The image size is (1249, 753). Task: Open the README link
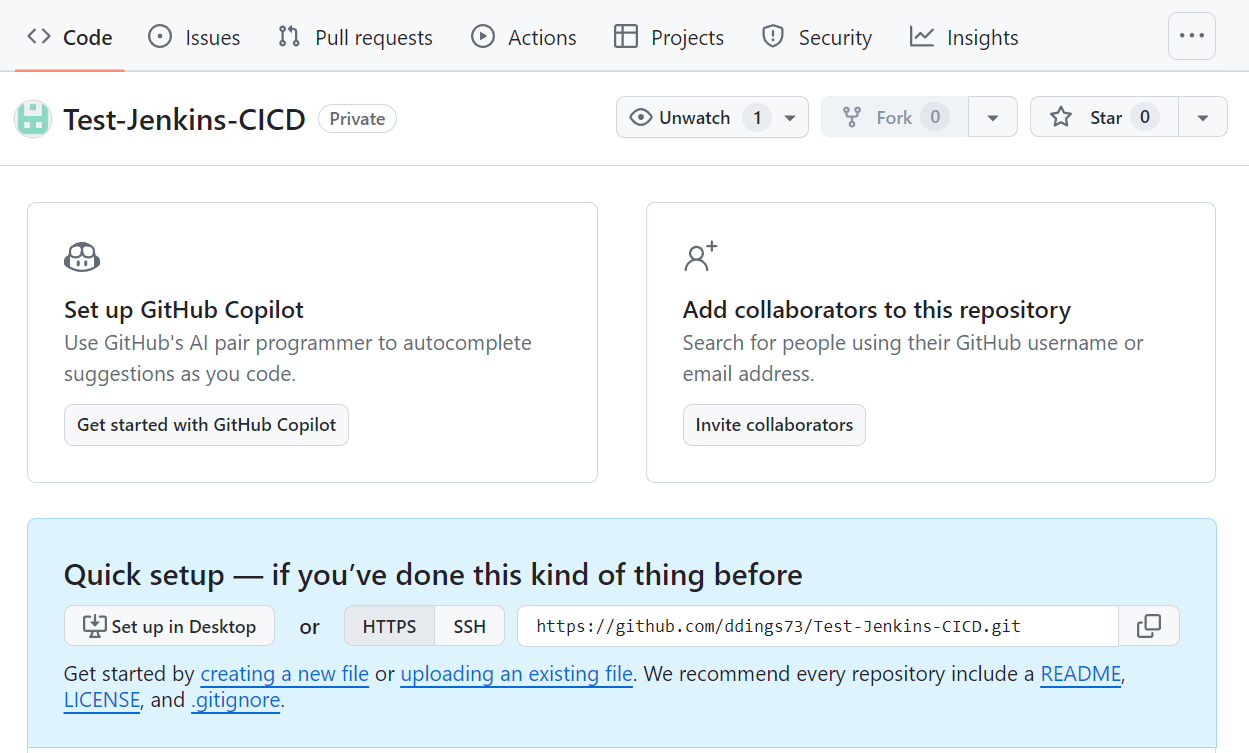click(x=1081, y=674)
